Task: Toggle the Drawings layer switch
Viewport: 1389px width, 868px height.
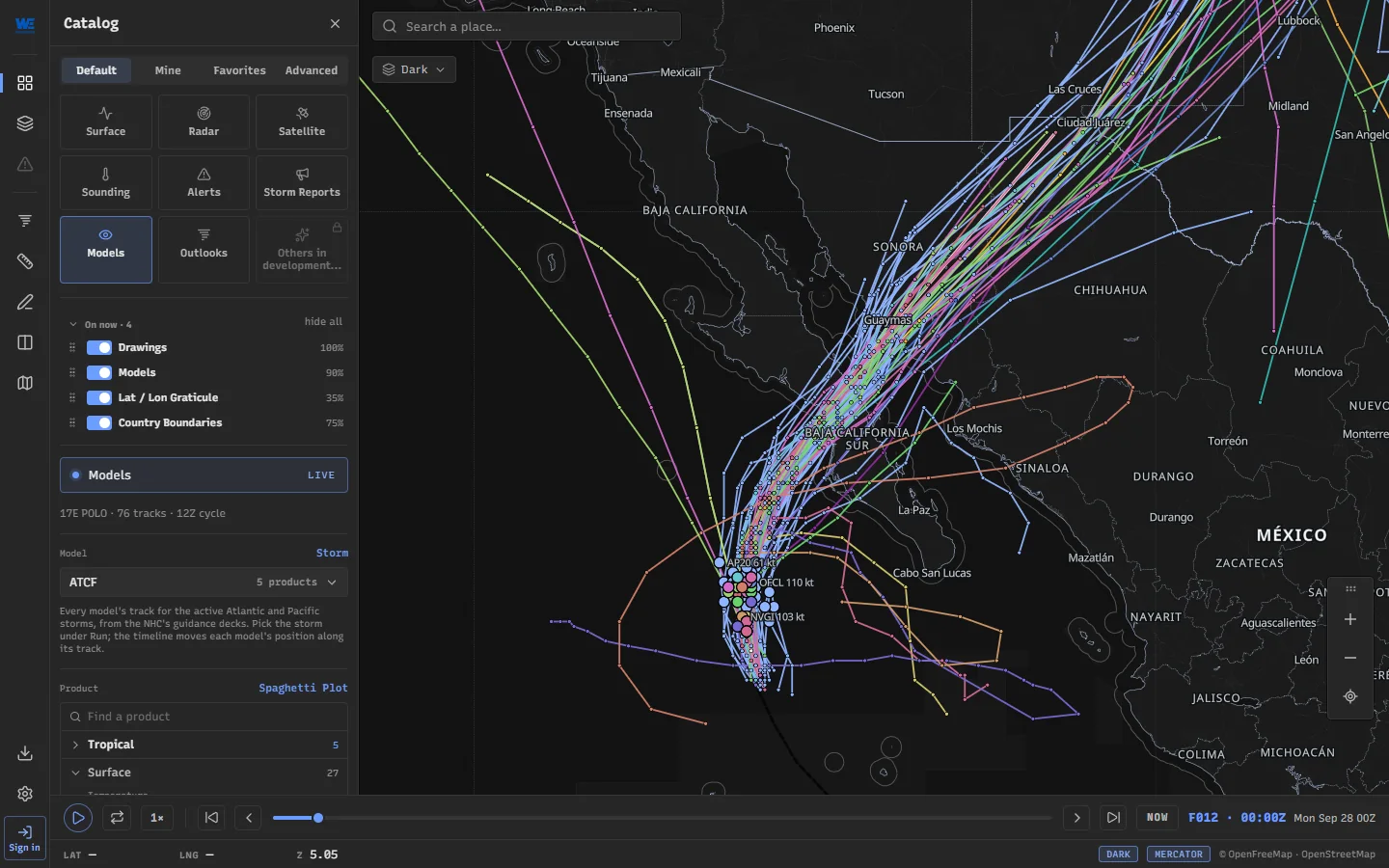Action: pyautogui.click(x=99, y=347)
